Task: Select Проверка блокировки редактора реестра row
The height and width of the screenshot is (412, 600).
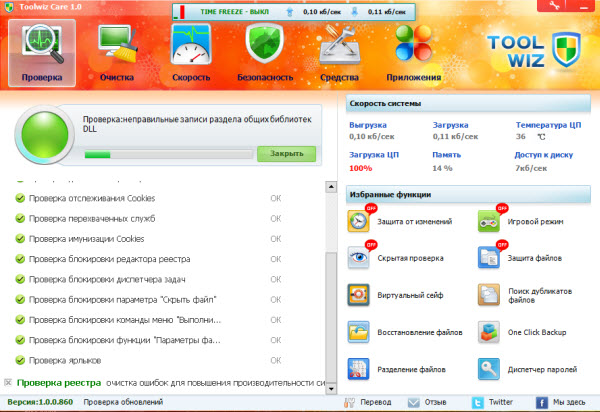Action: tap(148, 259)
